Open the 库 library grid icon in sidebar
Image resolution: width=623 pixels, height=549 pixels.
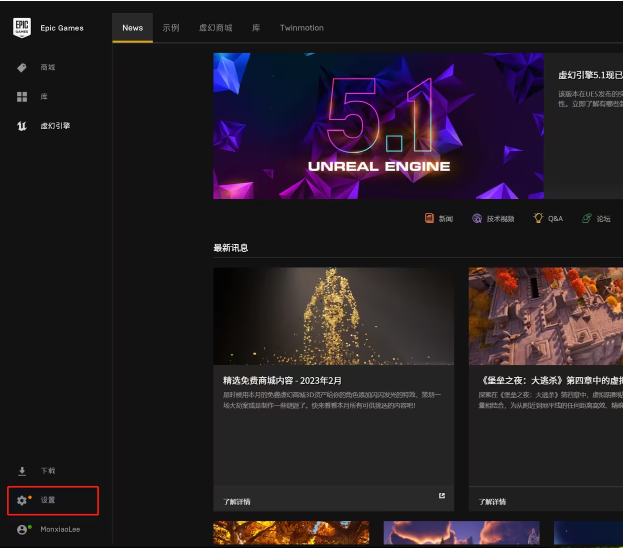tap(22, 97)
